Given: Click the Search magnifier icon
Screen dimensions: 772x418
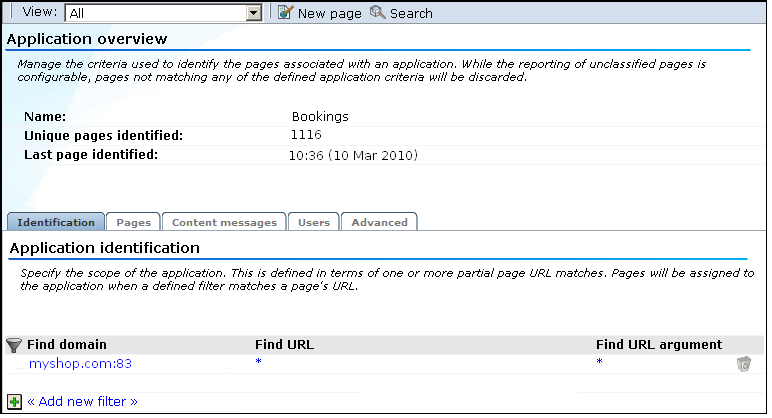Looking at the screenshot, I should point(378,12).
